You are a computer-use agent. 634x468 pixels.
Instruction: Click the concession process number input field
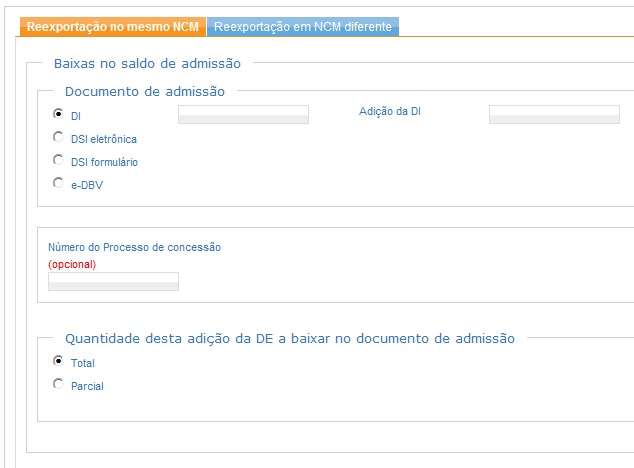click(x=113, y=281)
